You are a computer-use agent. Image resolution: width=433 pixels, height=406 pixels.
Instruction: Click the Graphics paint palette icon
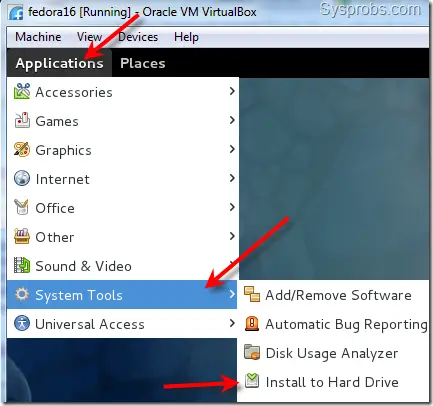point(22,149)
